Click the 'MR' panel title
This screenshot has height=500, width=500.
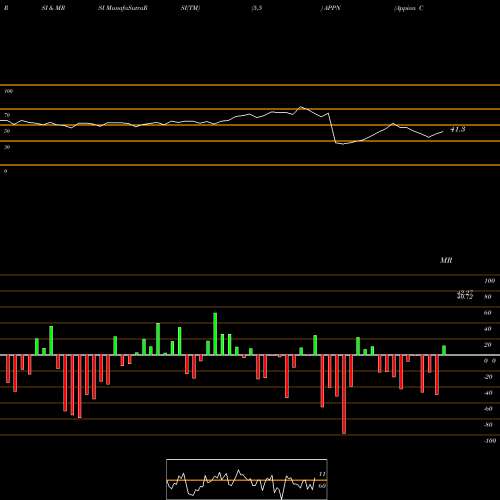[x=446, y=260]
